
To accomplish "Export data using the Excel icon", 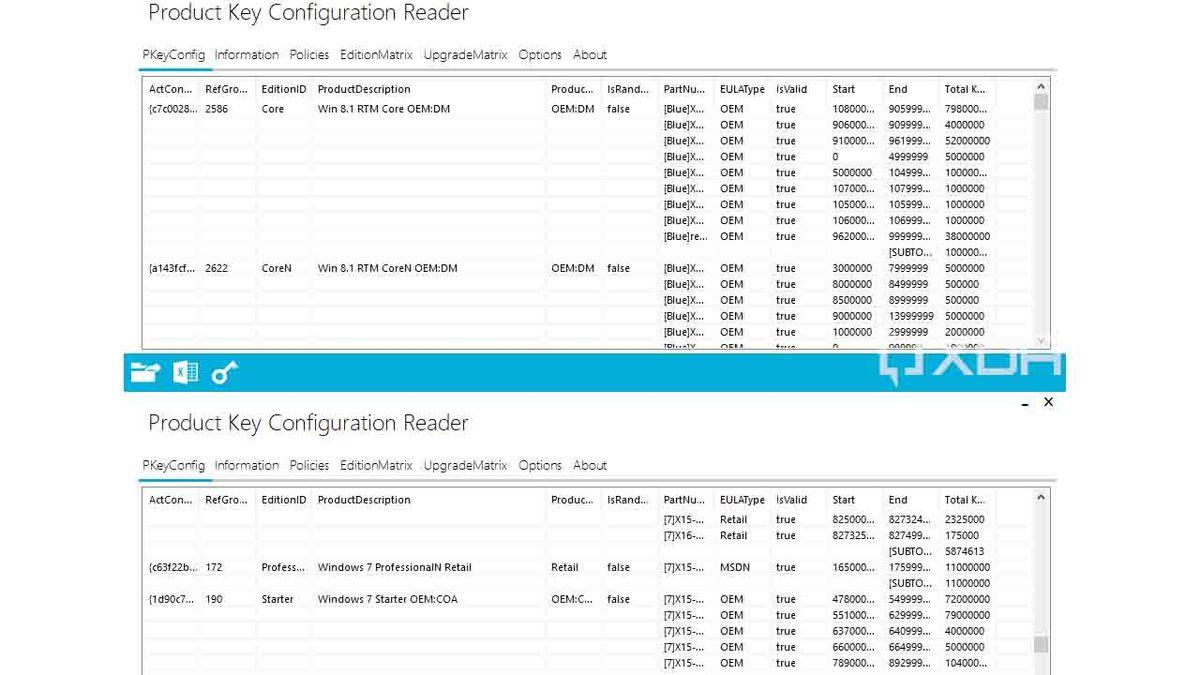I will [x=185, y=371].
